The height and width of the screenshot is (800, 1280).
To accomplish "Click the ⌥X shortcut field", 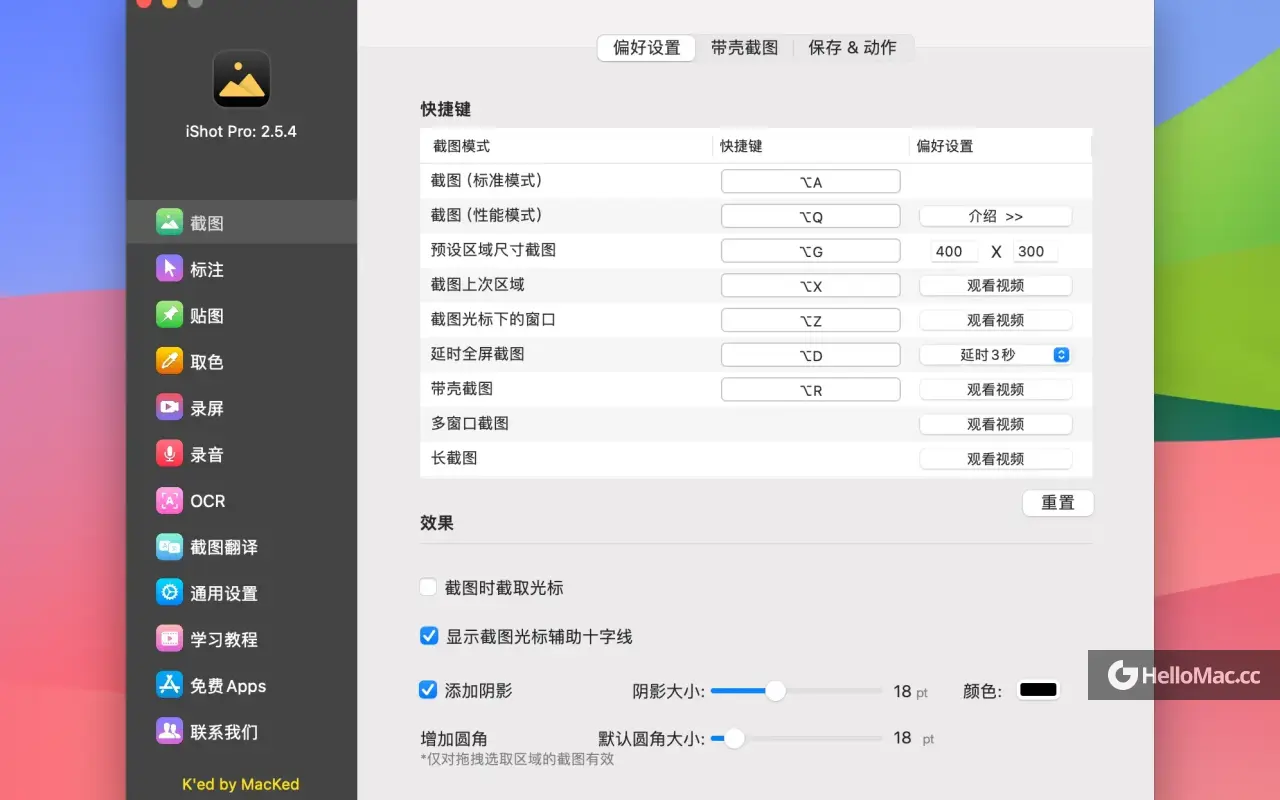I will click(811, 286).
